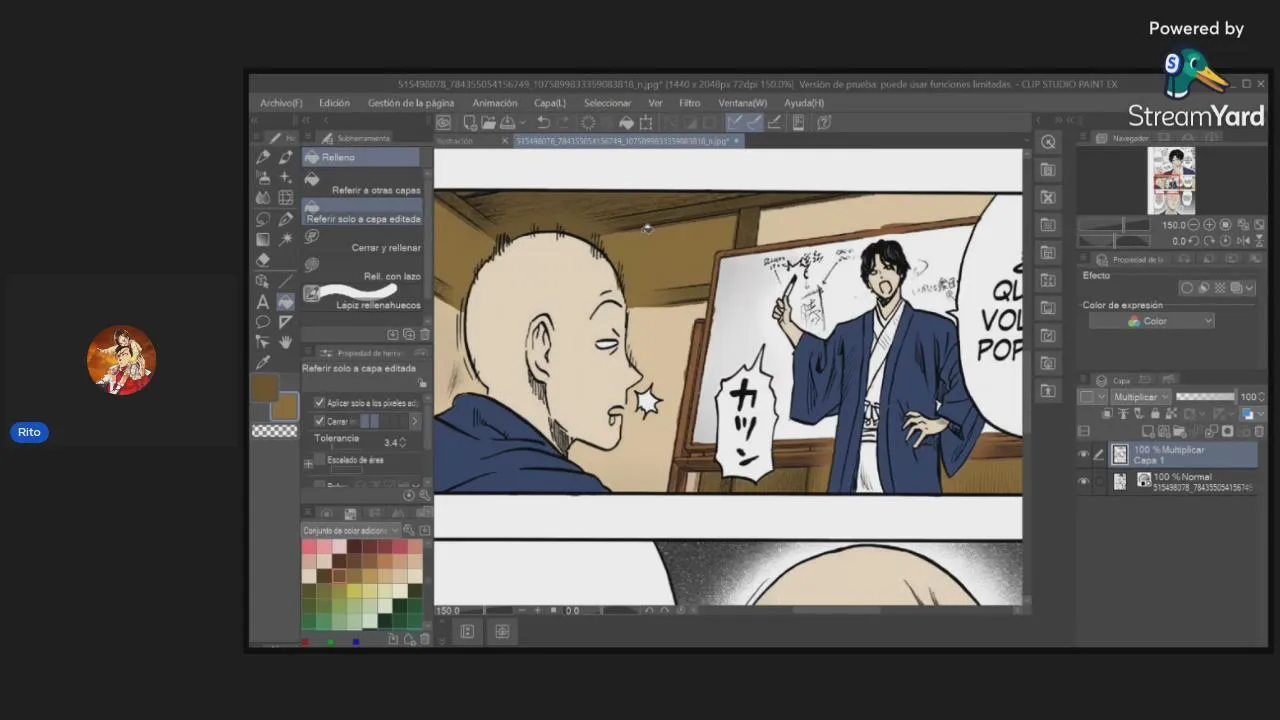This screenshot has width=1280, height=720.
Task: Click the Relleno sub tool group
Action: tap(362, 157)
